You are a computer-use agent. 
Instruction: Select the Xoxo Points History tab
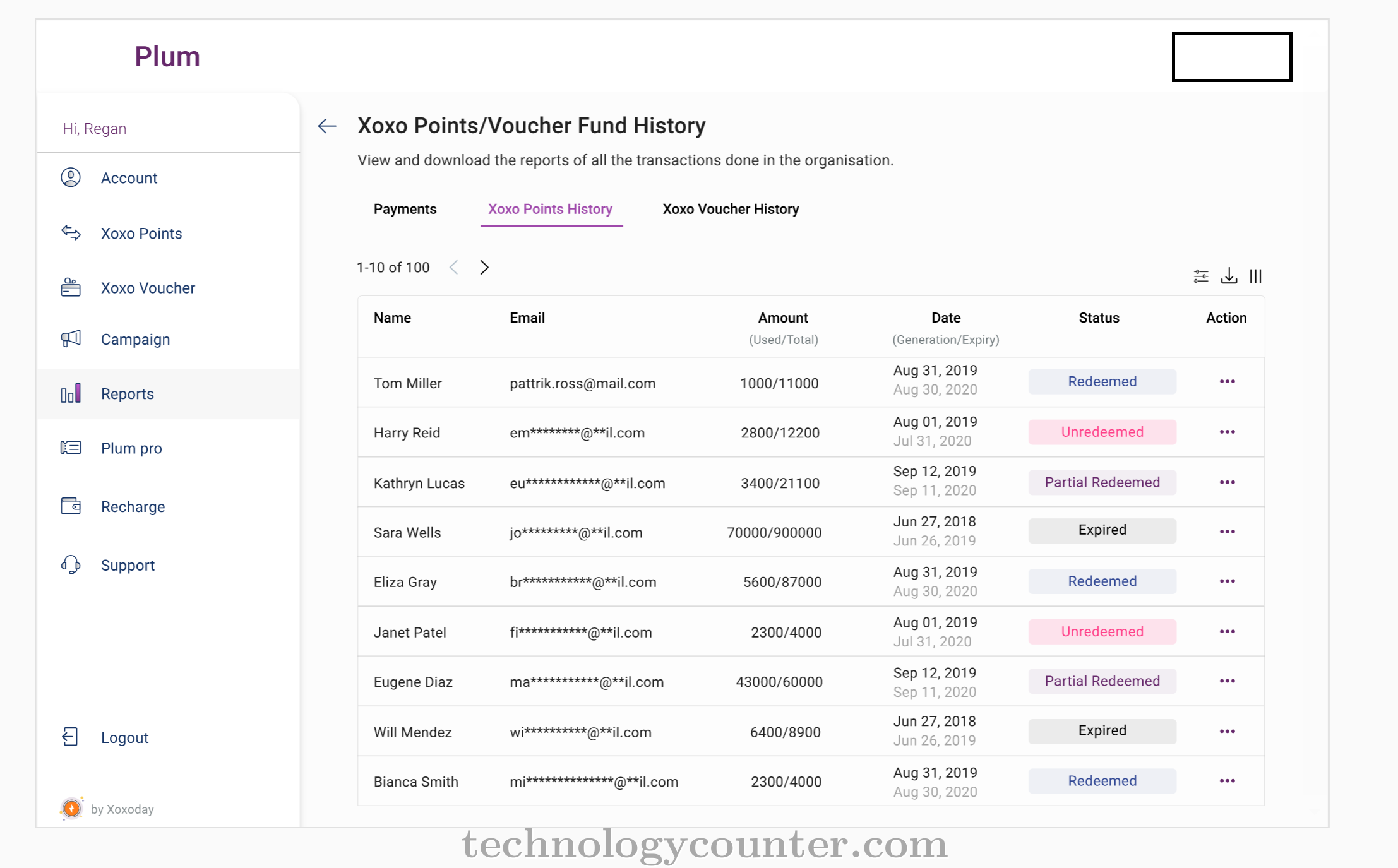(550, 209)
